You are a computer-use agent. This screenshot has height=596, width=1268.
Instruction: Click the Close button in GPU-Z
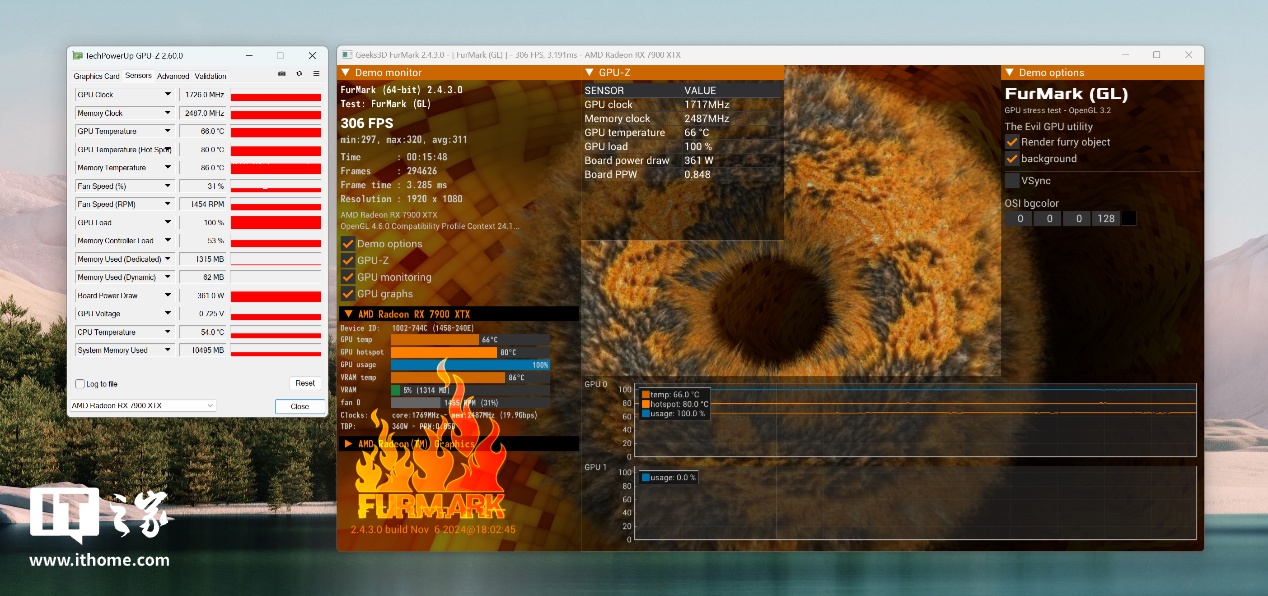click(x=300, y=406)
